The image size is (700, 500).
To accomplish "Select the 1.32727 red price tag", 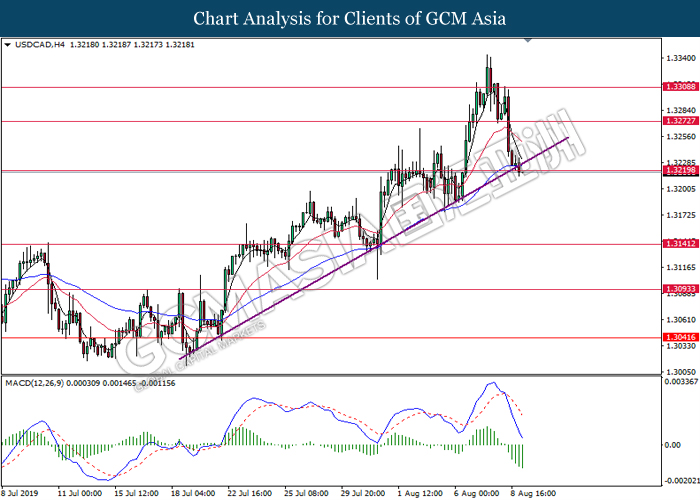I will 680,121.
